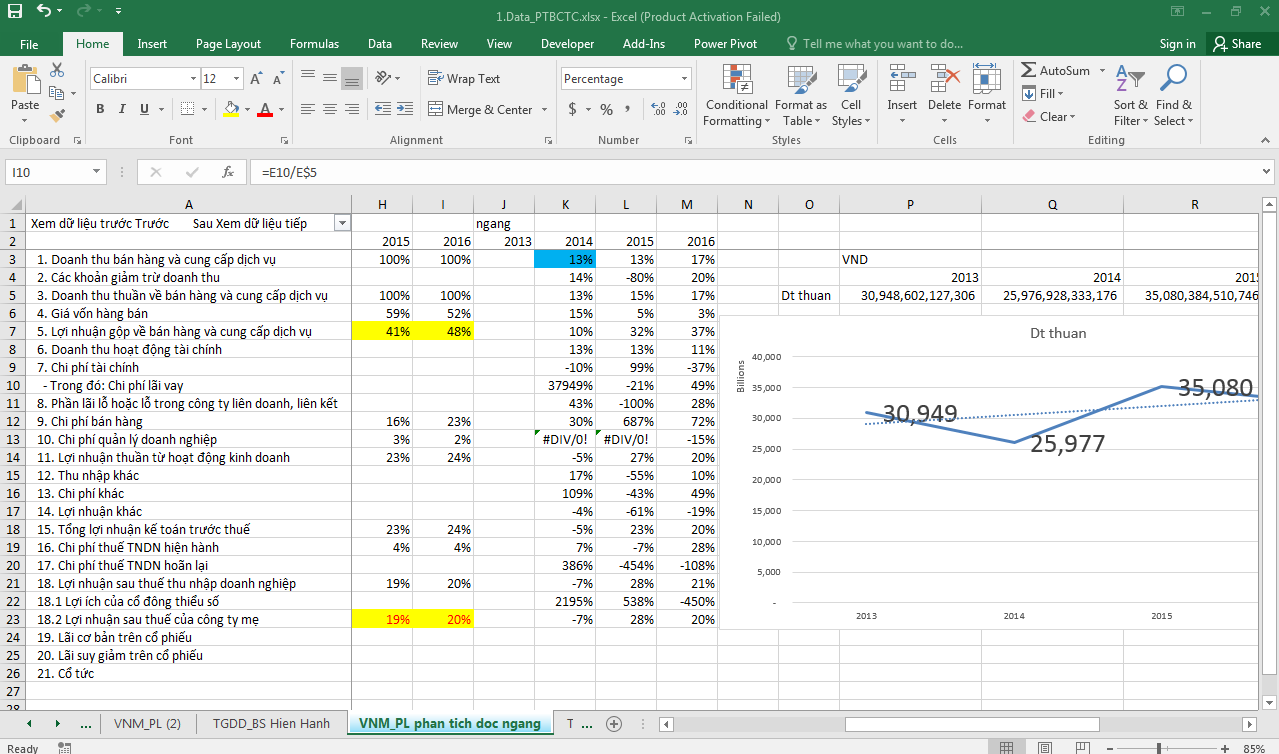The width and height of the screenshot is (1279, 754).
Task: Align text right
Action: (x=351, y=109)
